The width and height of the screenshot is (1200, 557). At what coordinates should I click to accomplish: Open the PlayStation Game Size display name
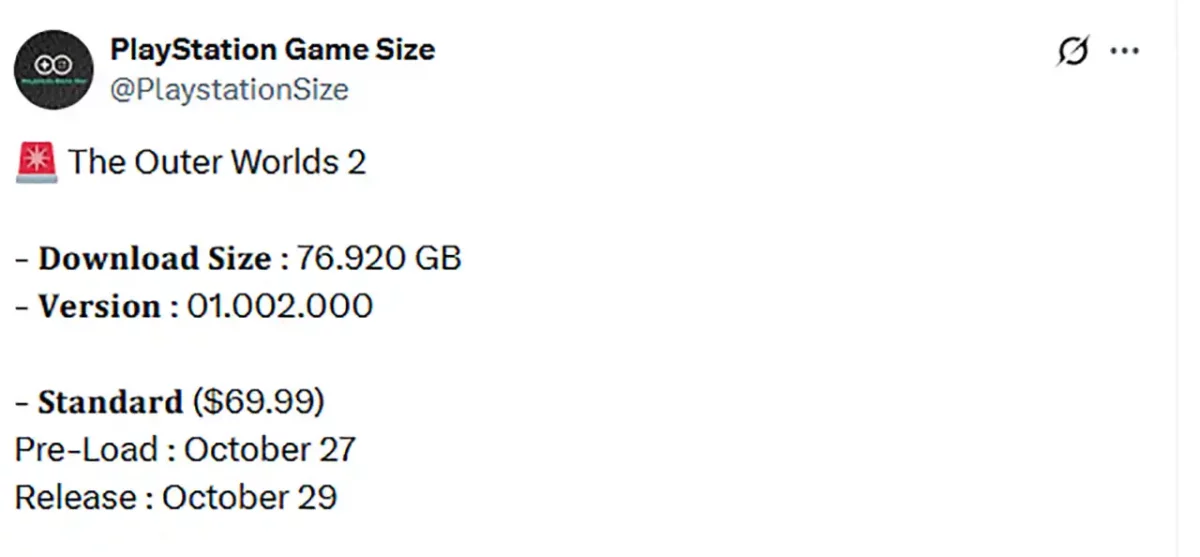click(x=272, y=49)
